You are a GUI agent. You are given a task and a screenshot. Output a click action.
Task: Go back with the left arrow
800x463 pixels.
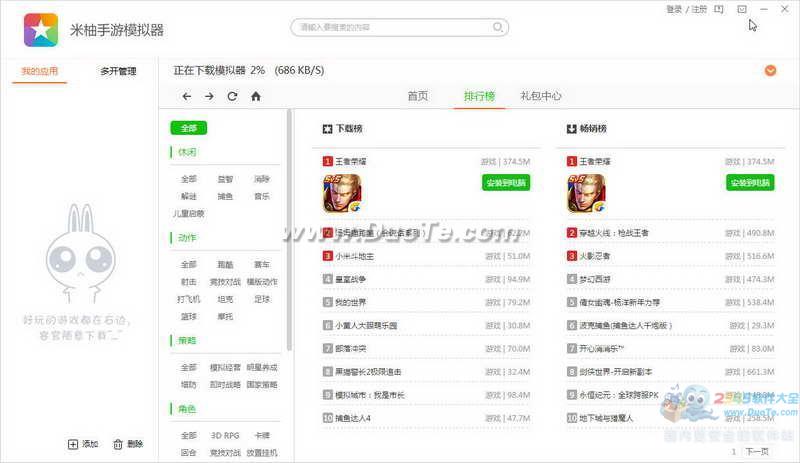[187, 96]
